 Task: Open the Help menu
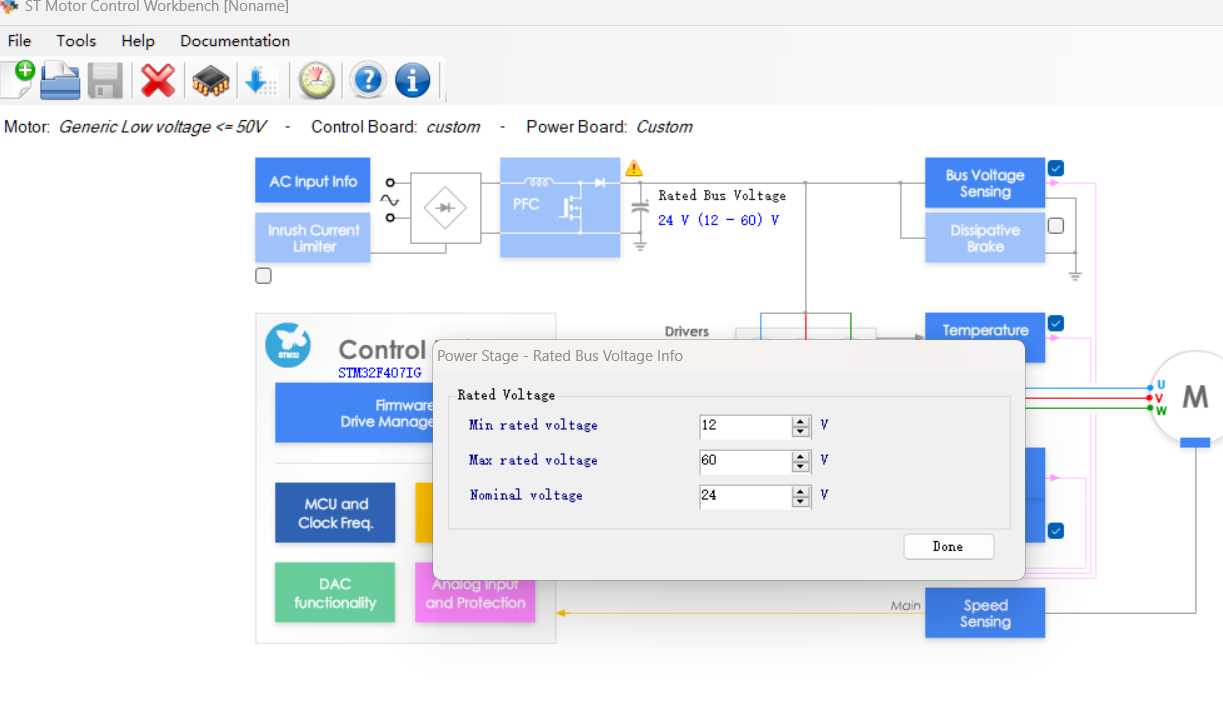138,41
